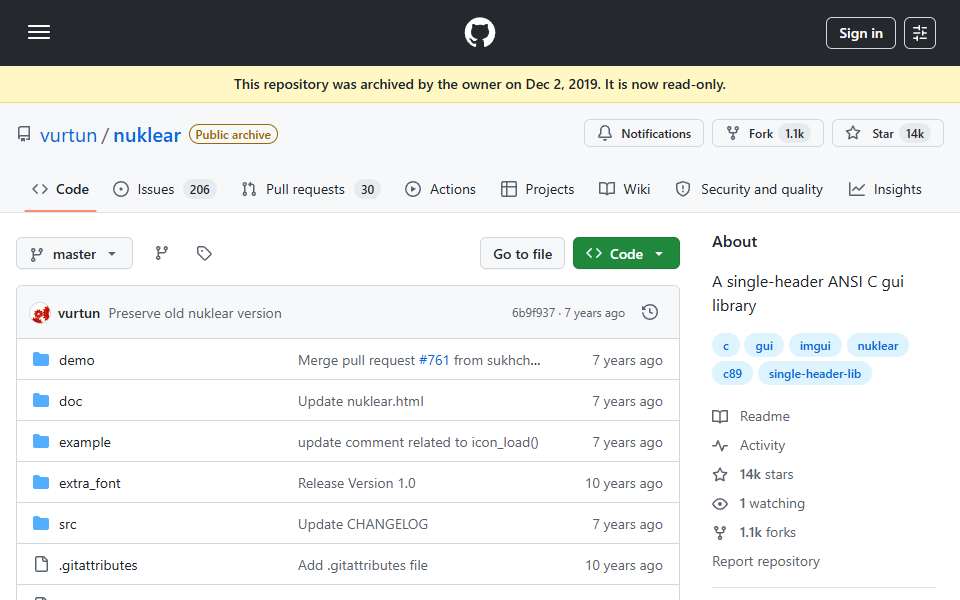Open pull request #761 link
The width and height of the screenshot is (960, 600).
pyautogui.click(x=434, y=360)
